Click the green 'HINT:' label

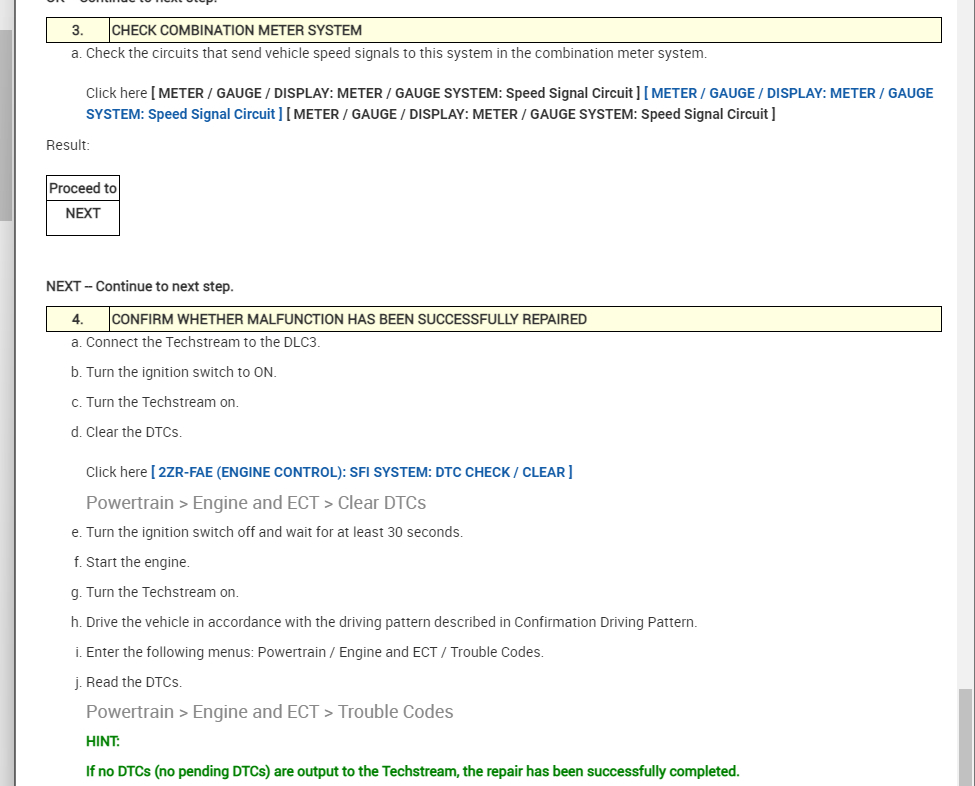(103, 741)
